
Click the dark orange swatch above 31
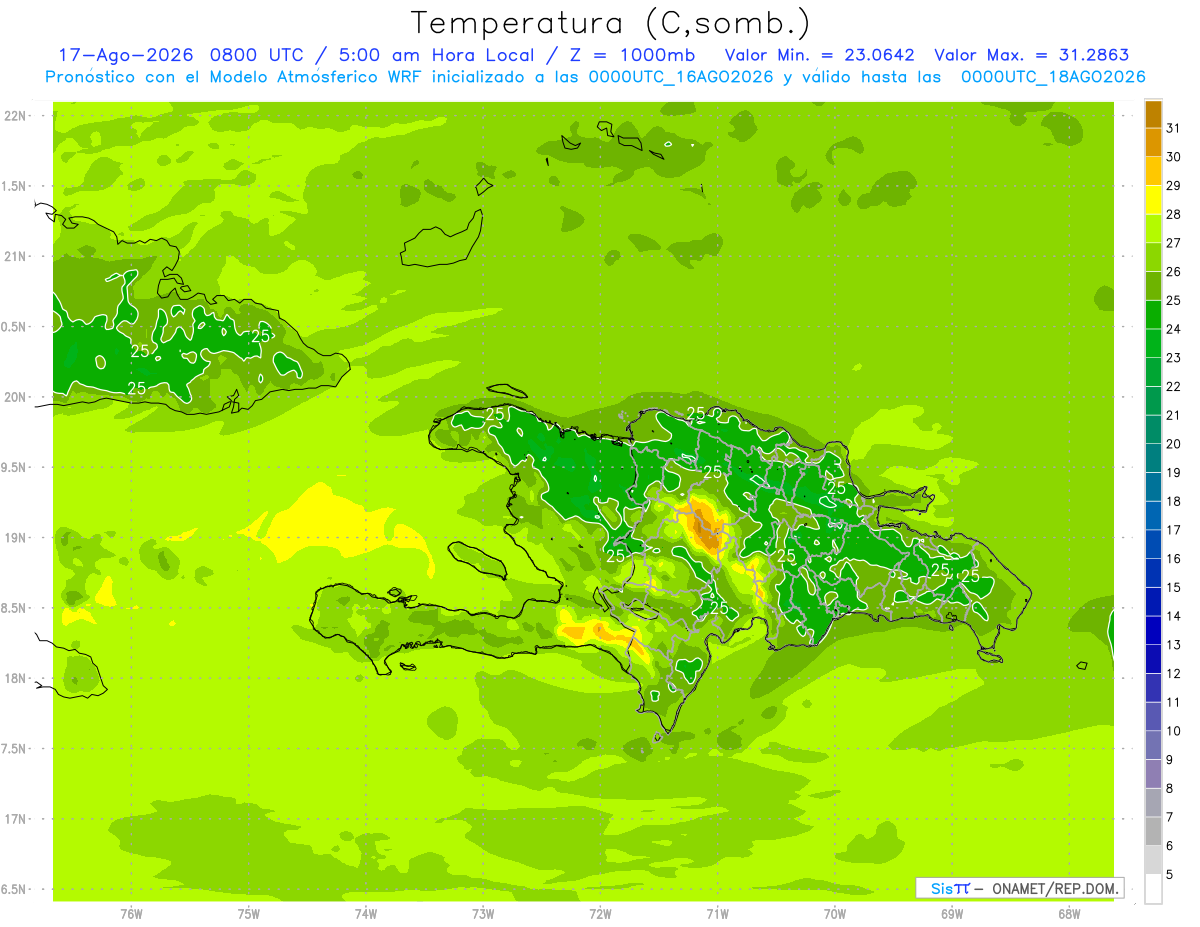pos(1153,114)
